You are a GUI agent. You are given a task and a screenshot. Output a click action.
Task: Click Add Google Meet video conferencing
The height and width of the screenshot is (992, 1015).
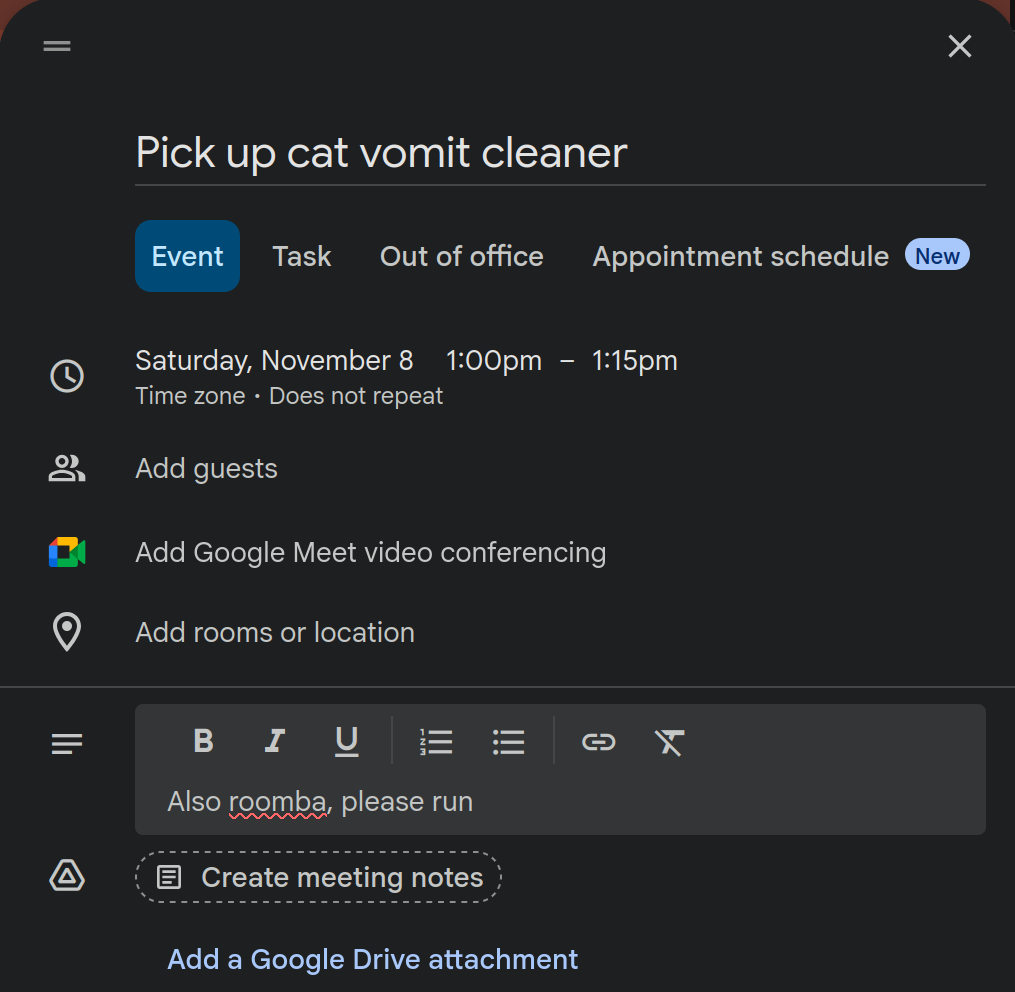point(370,551)
